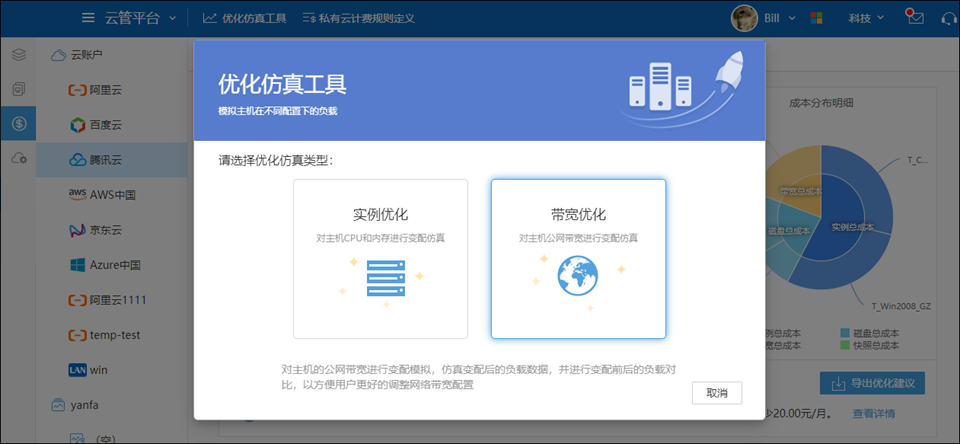Click the 取消 button in dialog
This screenshot has height=444, width=960.
pyautogui.click(x=716, y=392)
